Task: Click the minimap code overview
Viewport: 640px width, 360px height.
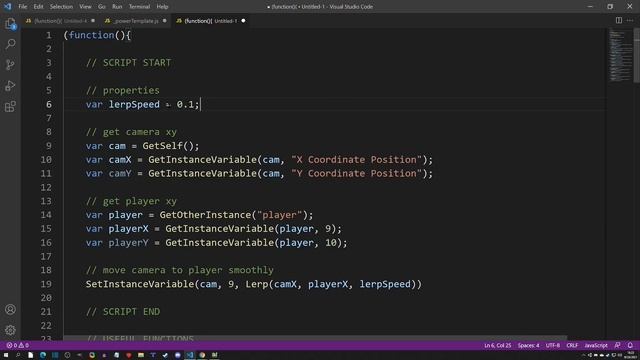Action: 620,56
